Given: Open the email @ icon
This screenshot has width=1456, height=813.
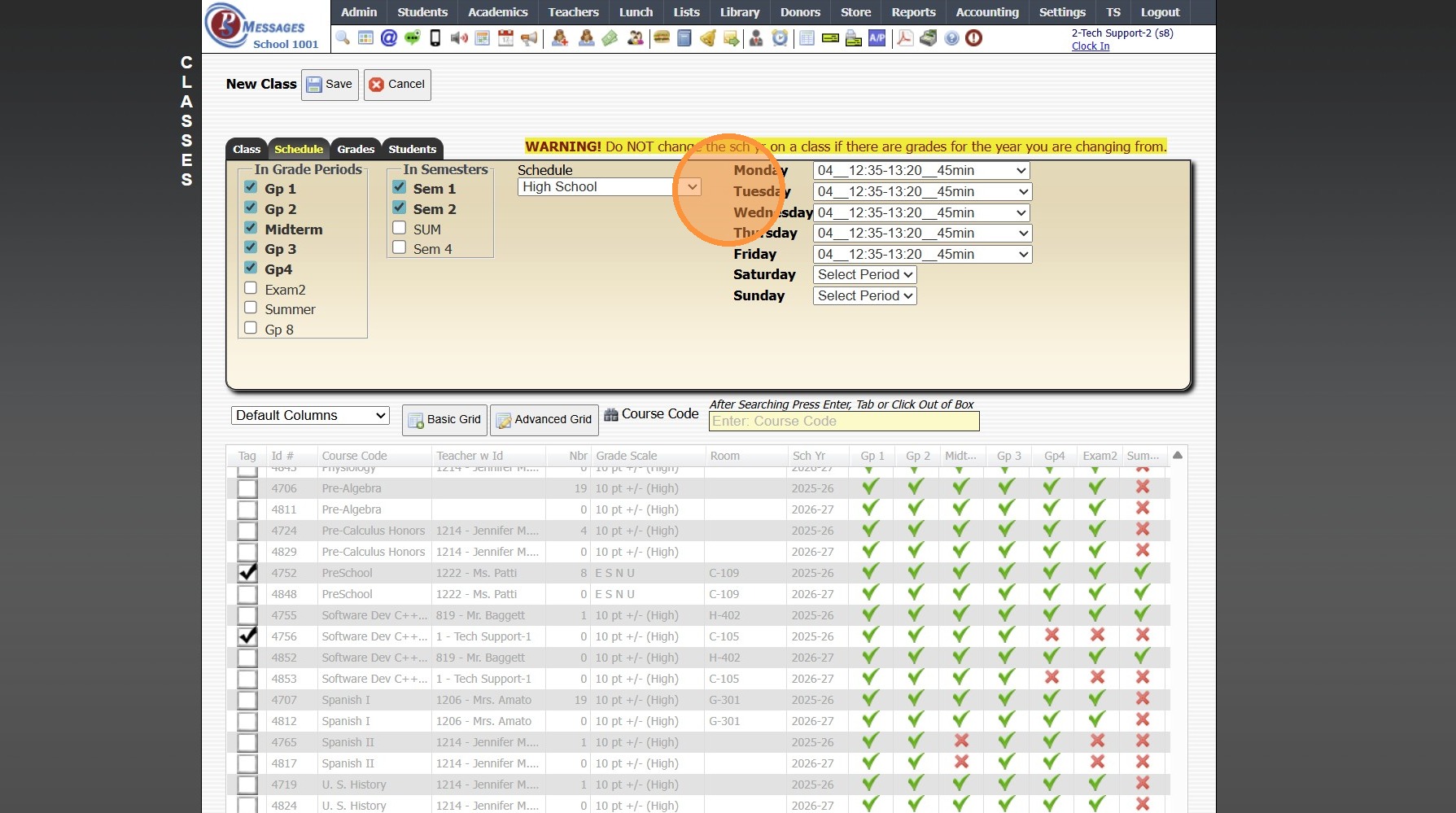Looking at the screenshot, I should click(389, 38).
